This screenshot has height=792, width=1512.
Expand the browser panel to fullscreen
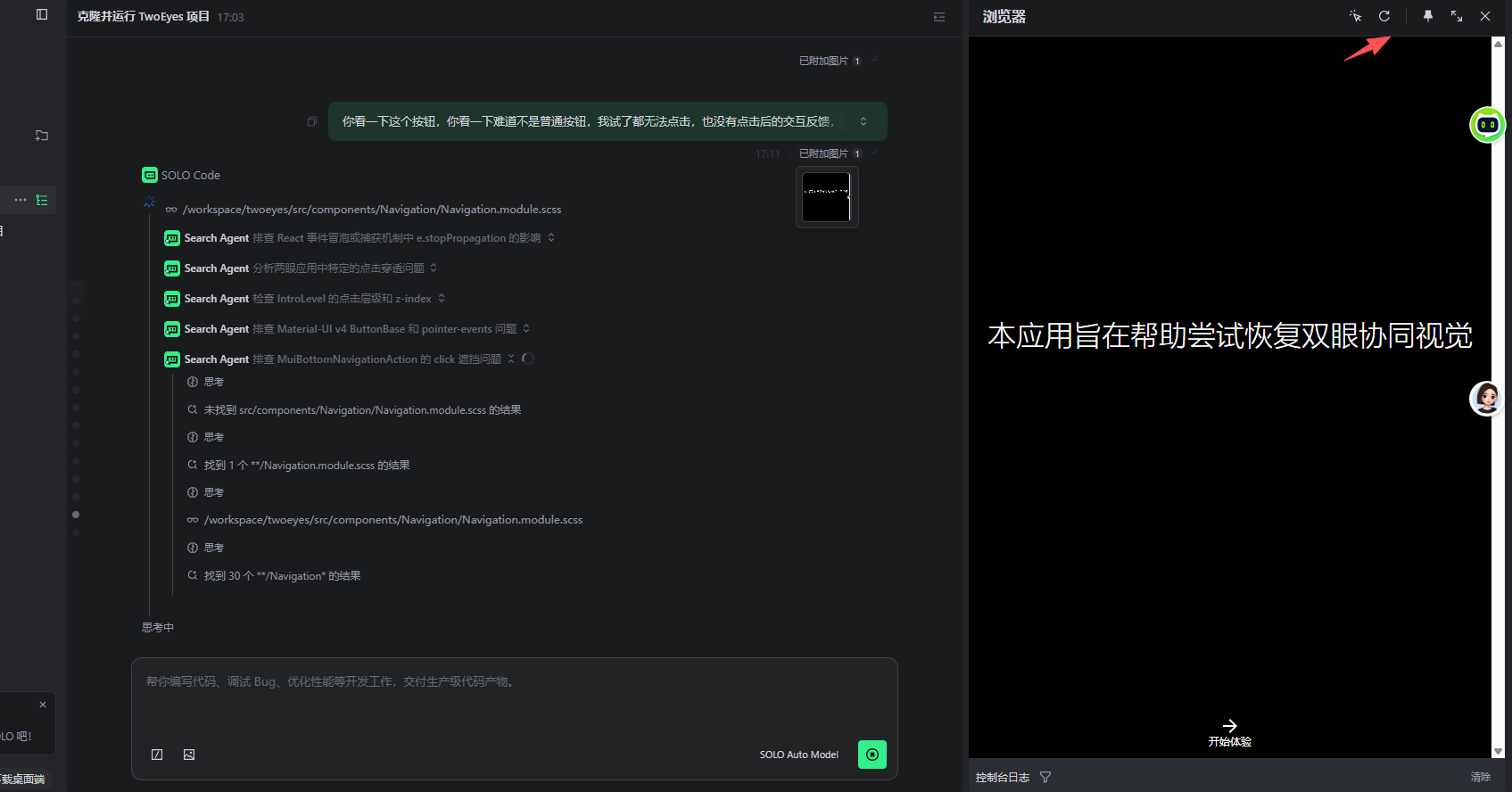coord(1457,16)
